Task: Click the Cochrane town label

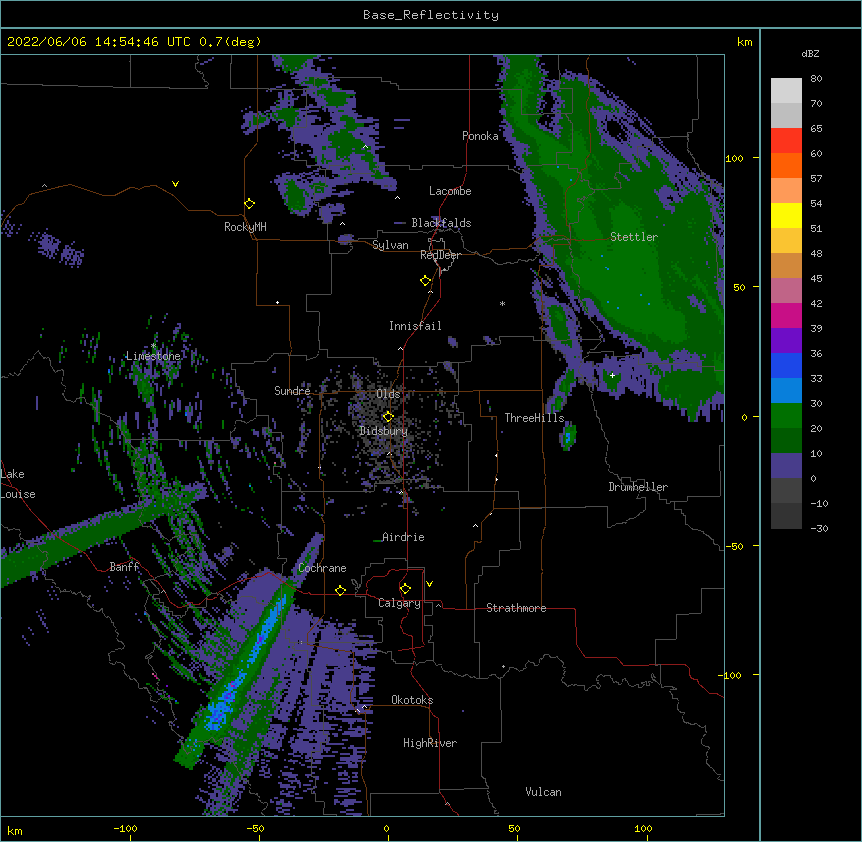Action: (322, 568)
